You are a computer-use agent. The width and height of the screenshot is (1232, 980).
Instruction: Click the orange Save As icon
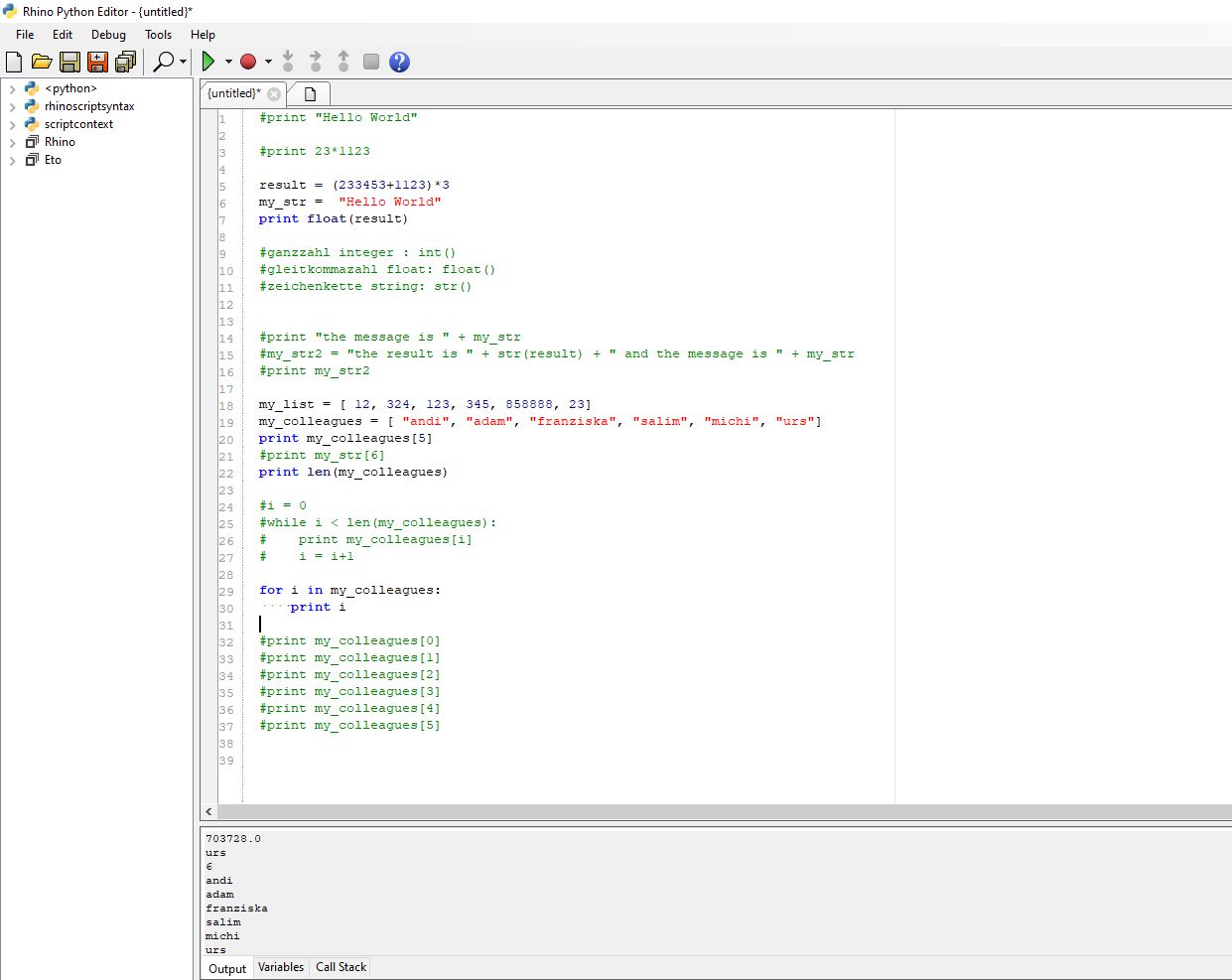(x=96, y=61)
